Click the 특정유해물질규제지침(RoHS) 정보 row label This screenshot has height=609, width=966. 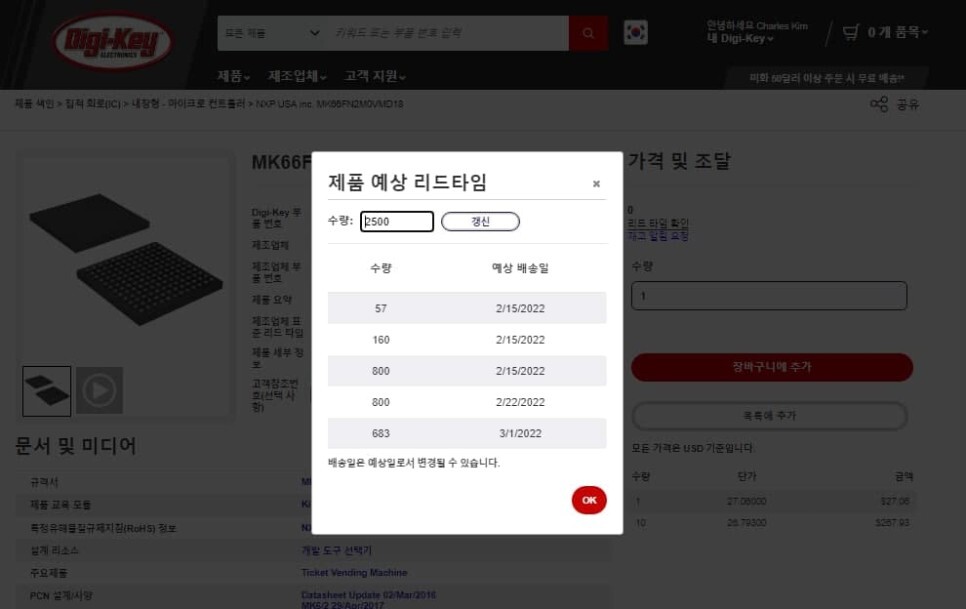103,528
